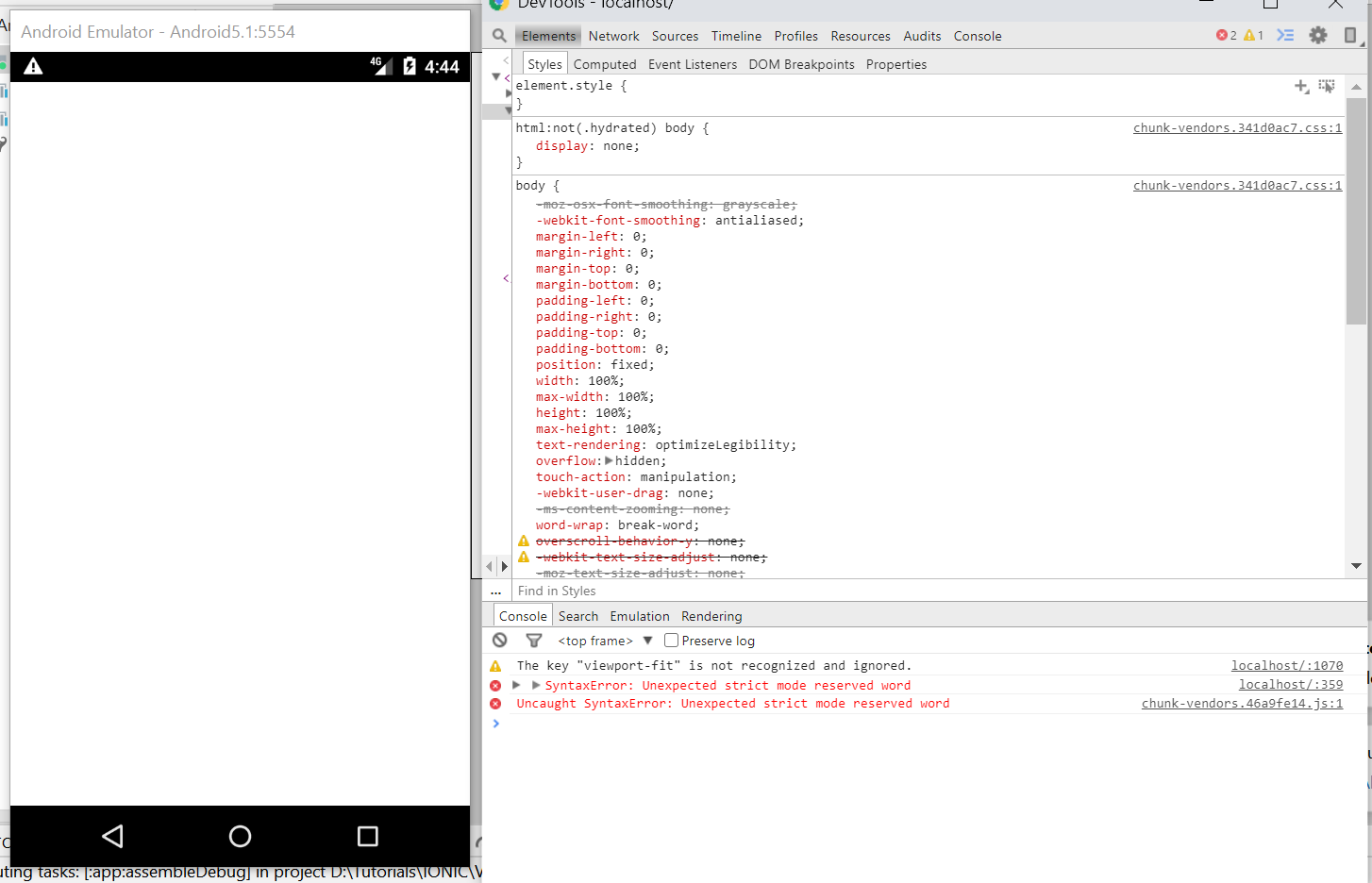1372x883 pixels.
Task: Open the Properties sidebar tab
Action: pyautogui.click(x=896, y=64)
